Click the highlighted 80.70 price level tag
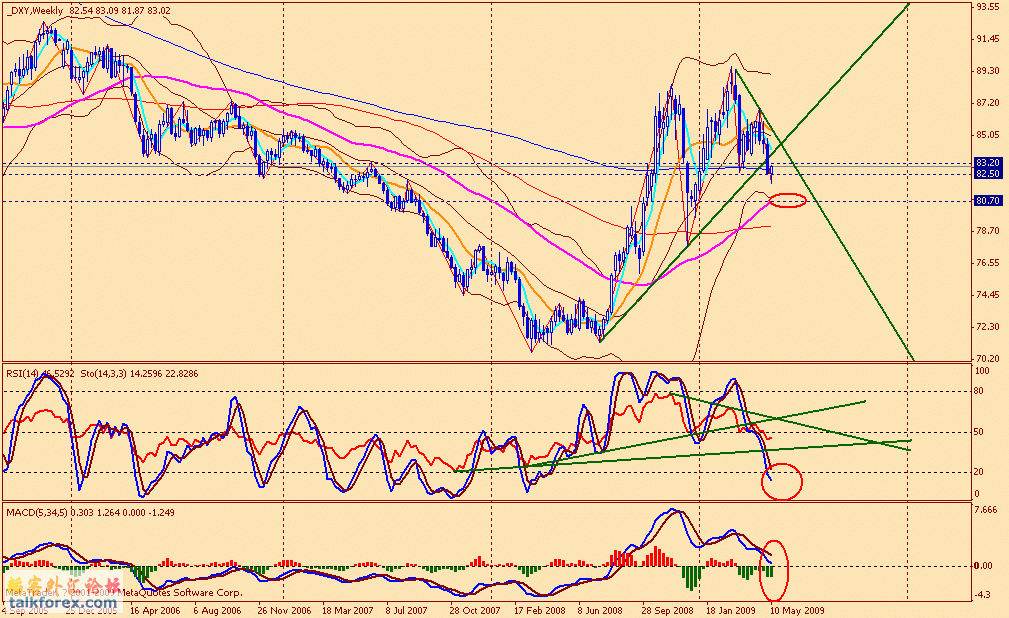This screenshot has width=1009, height=618. (988, 201)
